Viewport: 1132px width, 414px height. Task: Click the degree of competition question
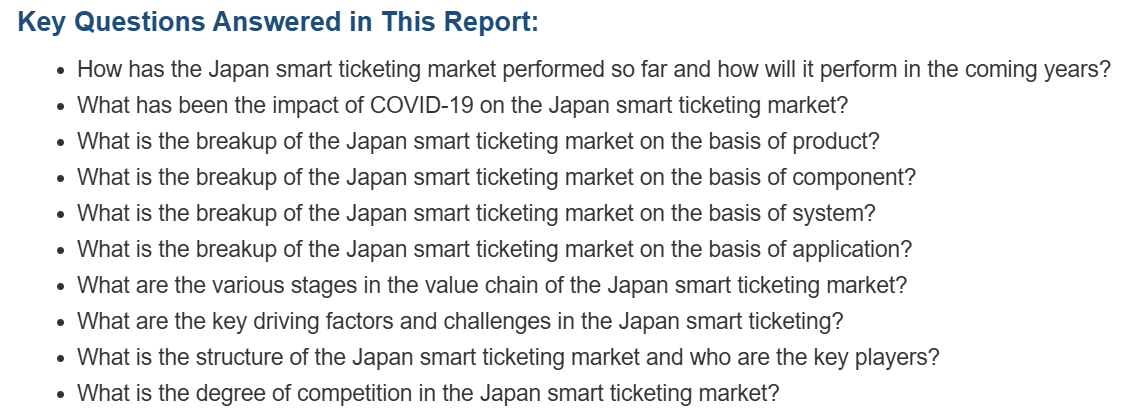point(429,393)
